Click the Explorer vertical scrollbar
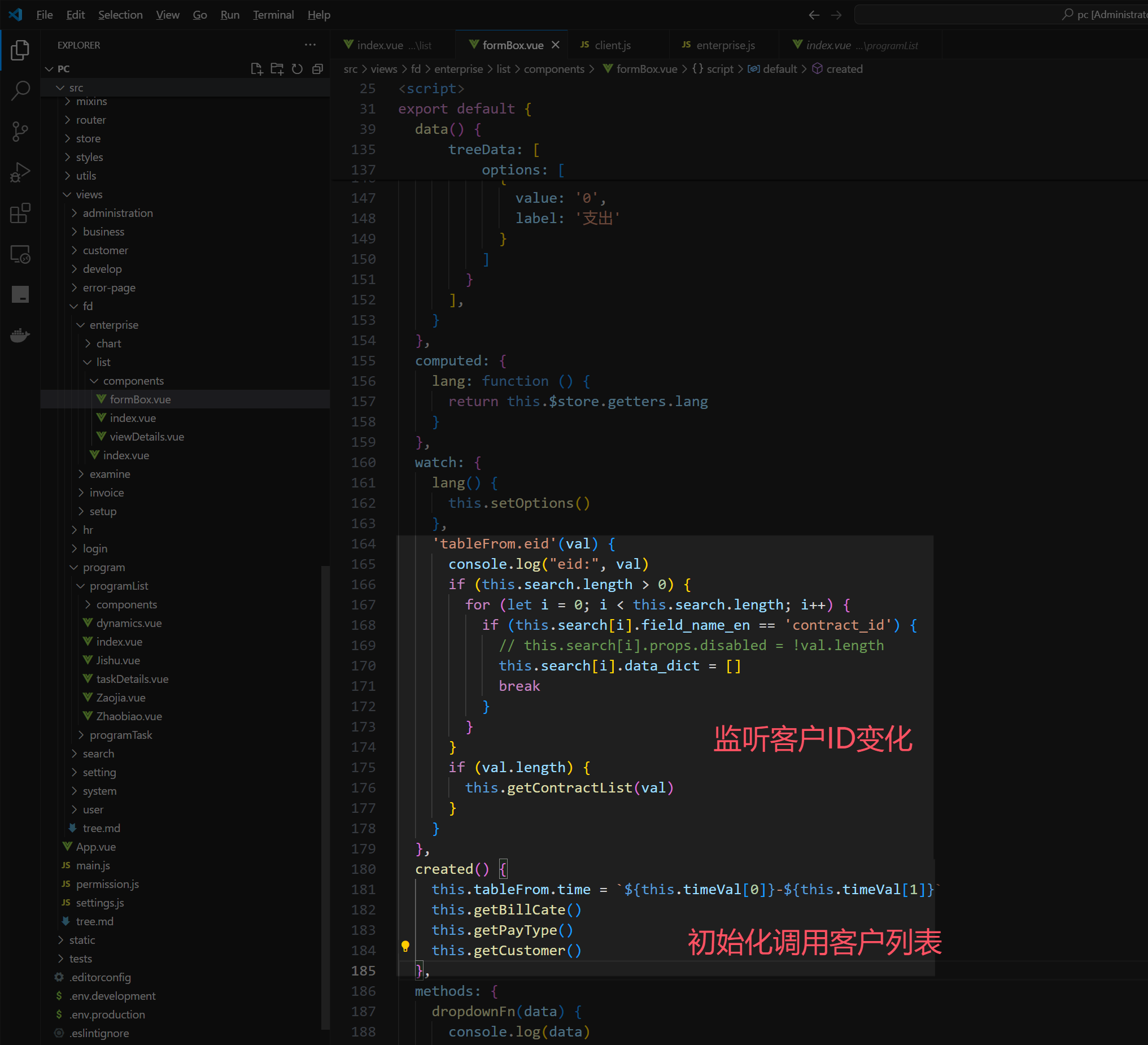The width and height of the screenshot is (1148, 1045). (325, 797)
